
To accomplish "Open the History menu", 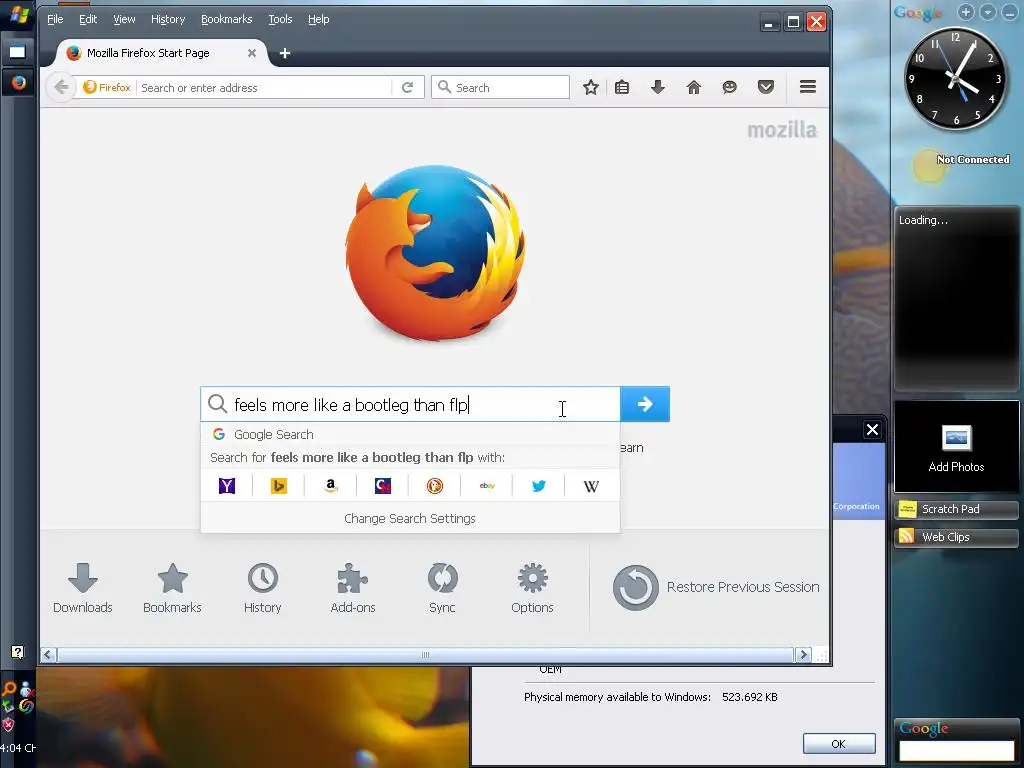I will point(168,20).
